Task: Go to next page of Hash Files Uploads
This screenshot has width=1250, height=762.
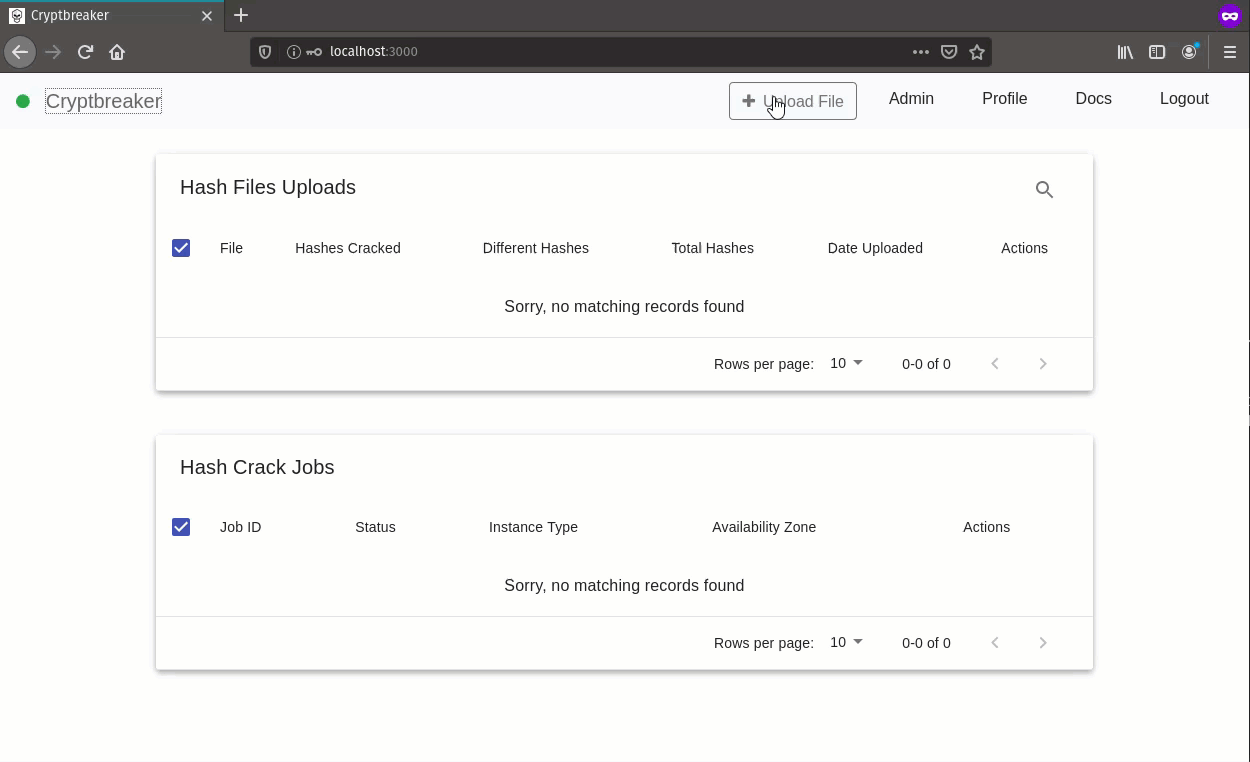Action: pos(1043,364)
